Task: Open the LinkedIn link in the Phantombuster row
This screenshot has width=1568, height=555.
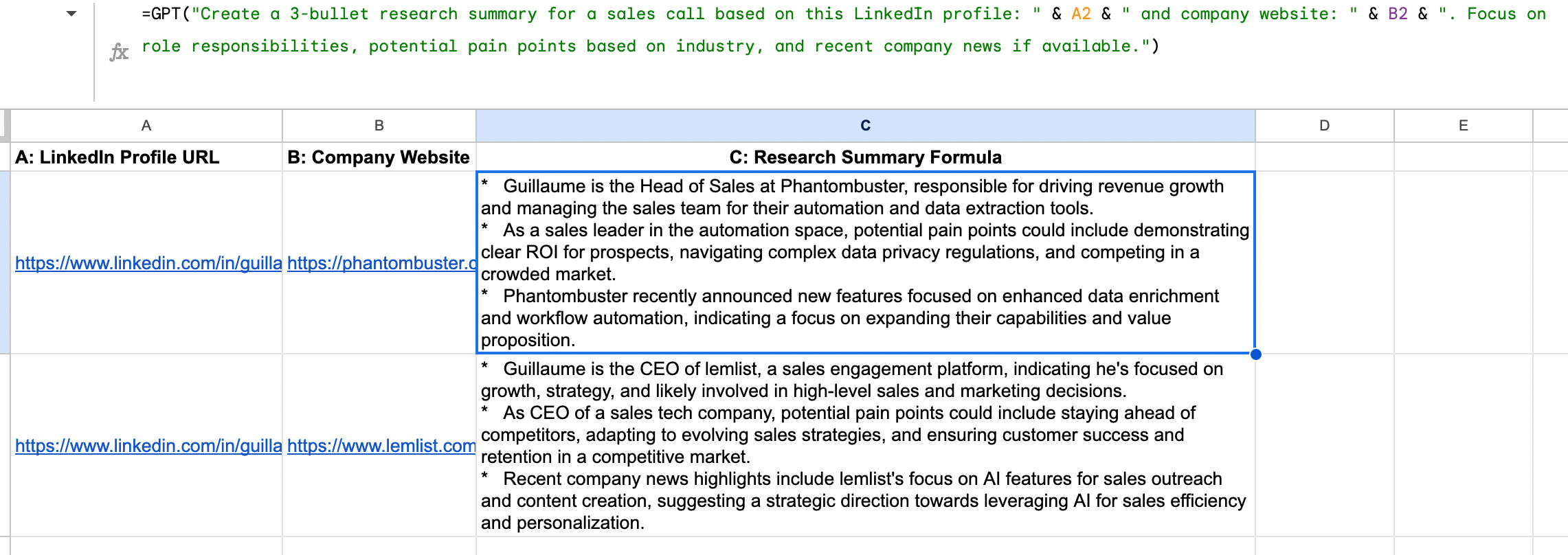Action: (x=148, y=263)
